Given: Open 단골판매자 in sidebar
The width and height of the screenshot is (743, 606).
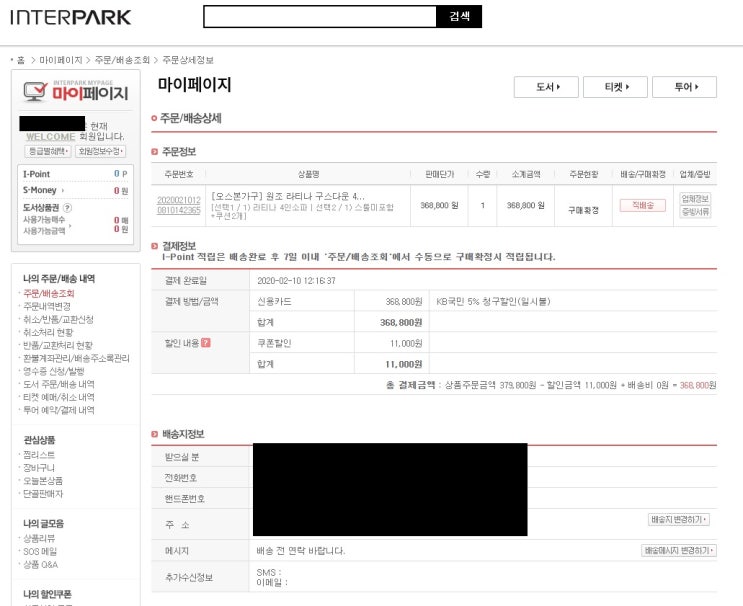Looking at the screenshot, I should click(x=43, y=494).
